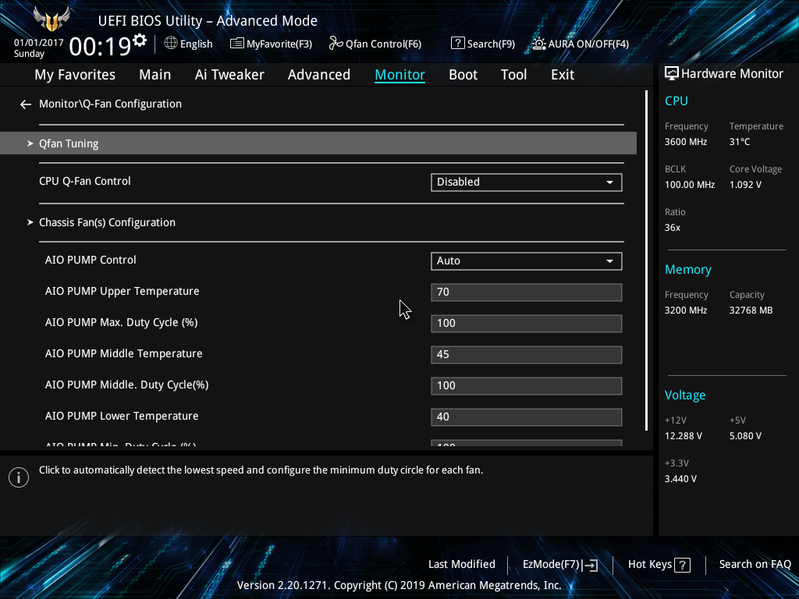Click the EzMode(F7) switch arrow icon
The width and height of the screenshot is (799, 599).
click(590, 565)
